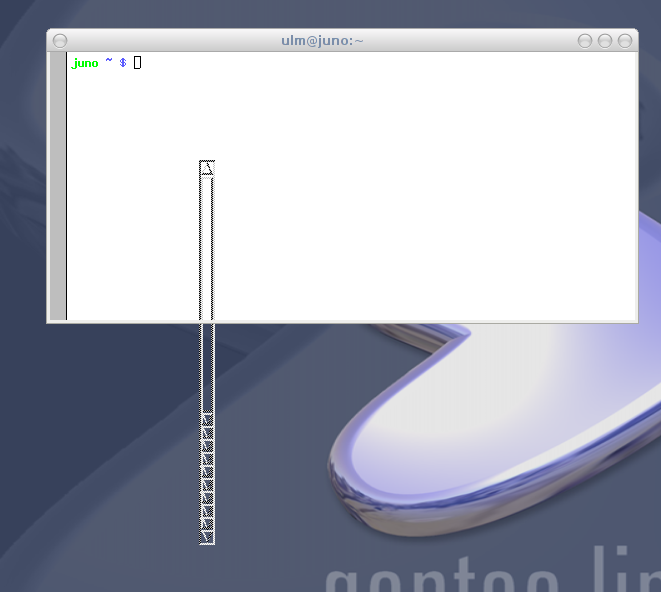Close the ulm@juno terminal window
The height and width of the screenshot is (592, 661).
coord(625,41)
